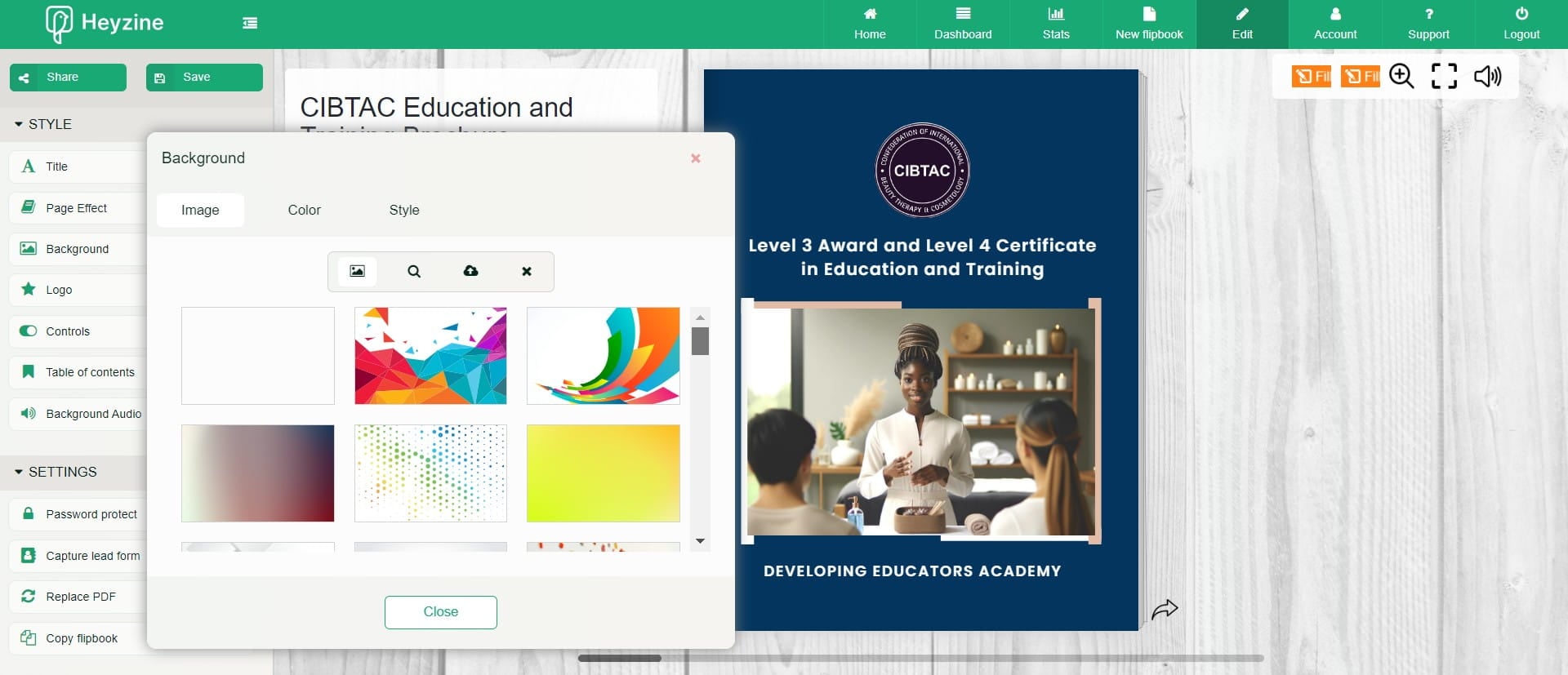Click the next page arrow icon
The width and height of the screenshot is (1568, 675).
pyautogui.click(x=1165, y=609)
